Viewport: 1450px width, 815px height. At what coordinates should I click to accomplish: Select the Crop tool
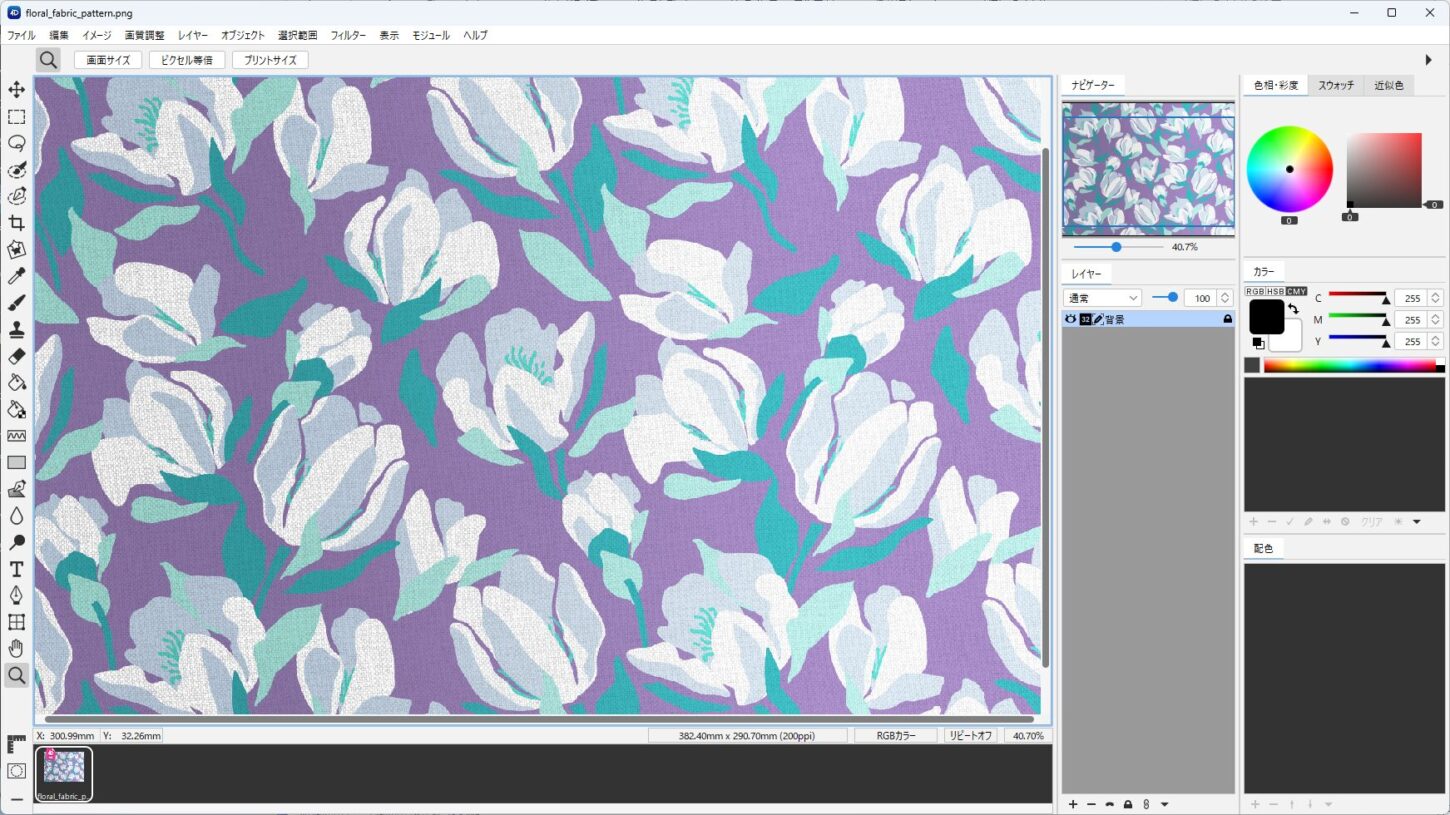(x=16, y=223)
